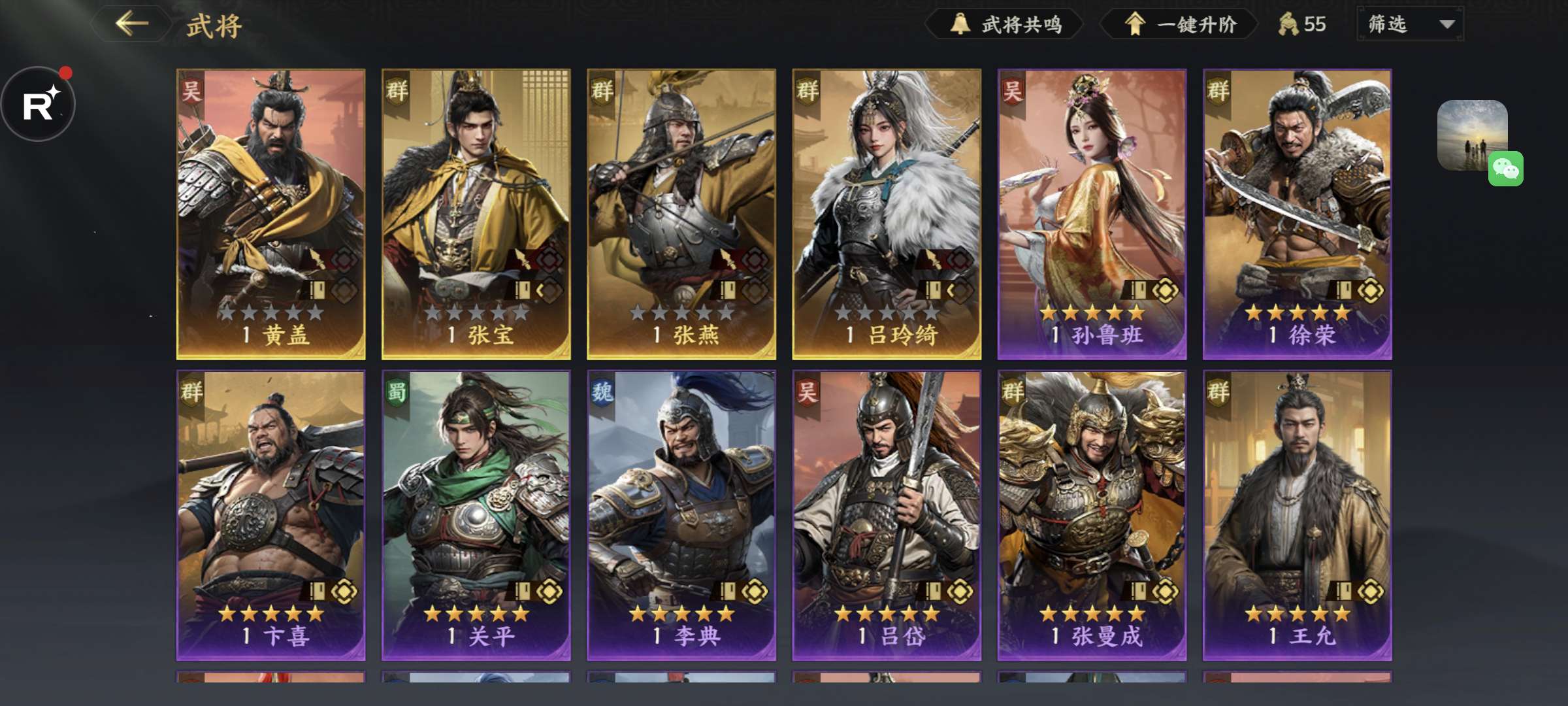
Task: Click the bell icon for 武将共鸣
Action: (x=959, y=24)
